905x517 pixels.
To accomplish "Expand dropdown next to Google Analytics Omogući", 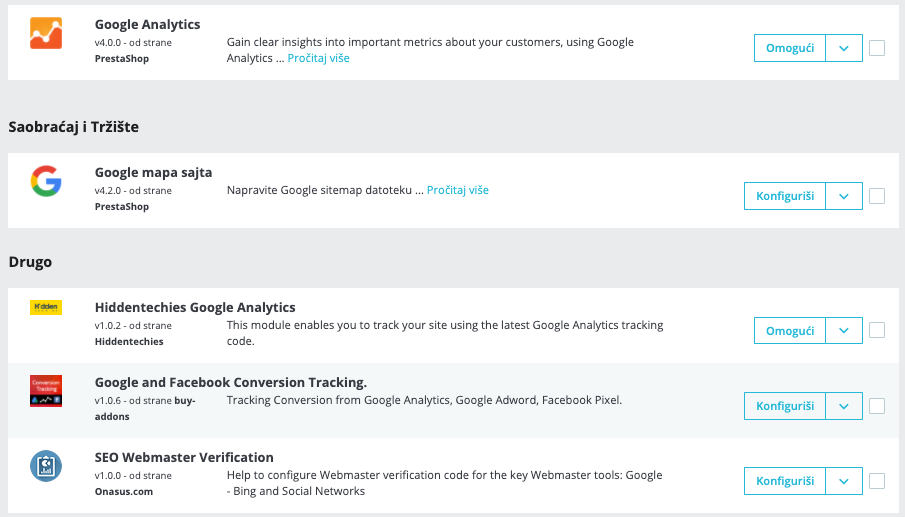I will coord(844,48).
